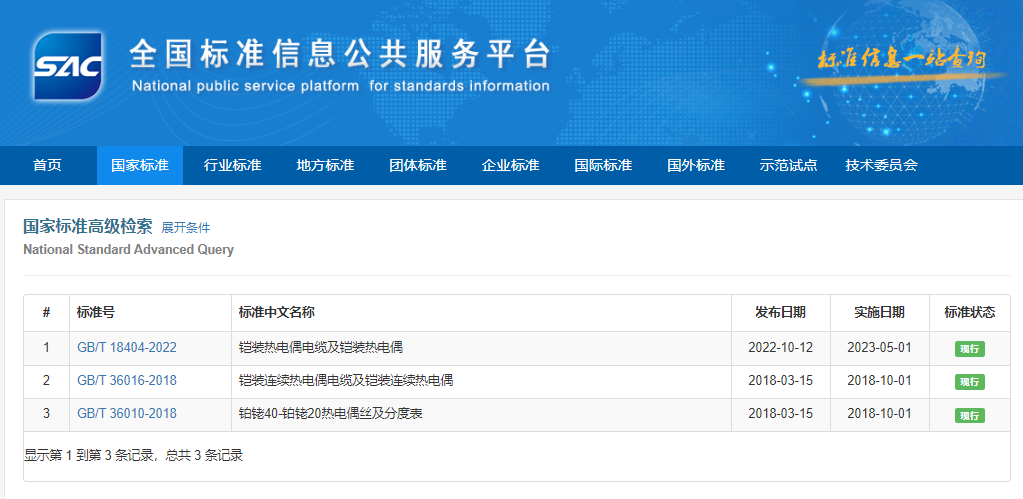The image size is (1023, 499).
Task: Open the 国外标准 section
Action: [696, 166]
